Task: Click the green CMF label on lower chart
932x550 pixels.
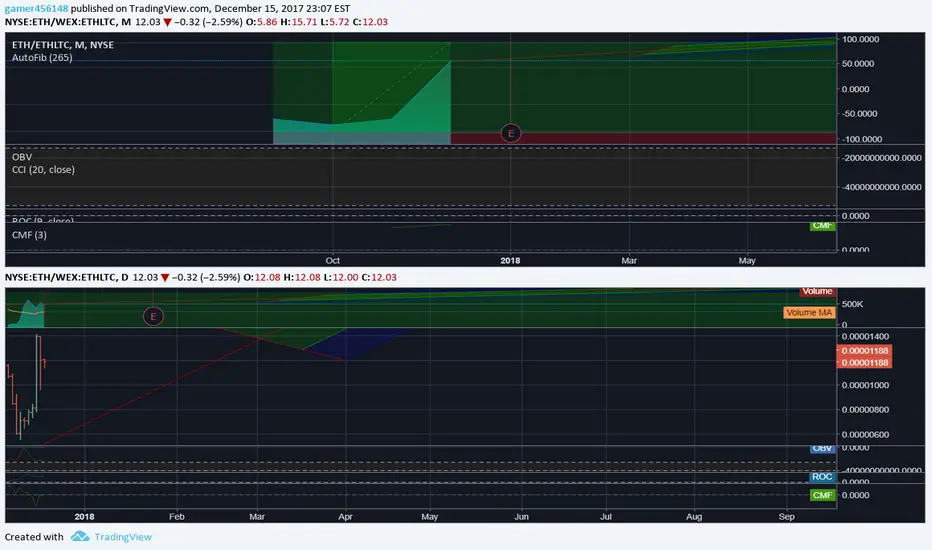Action: 822,495
